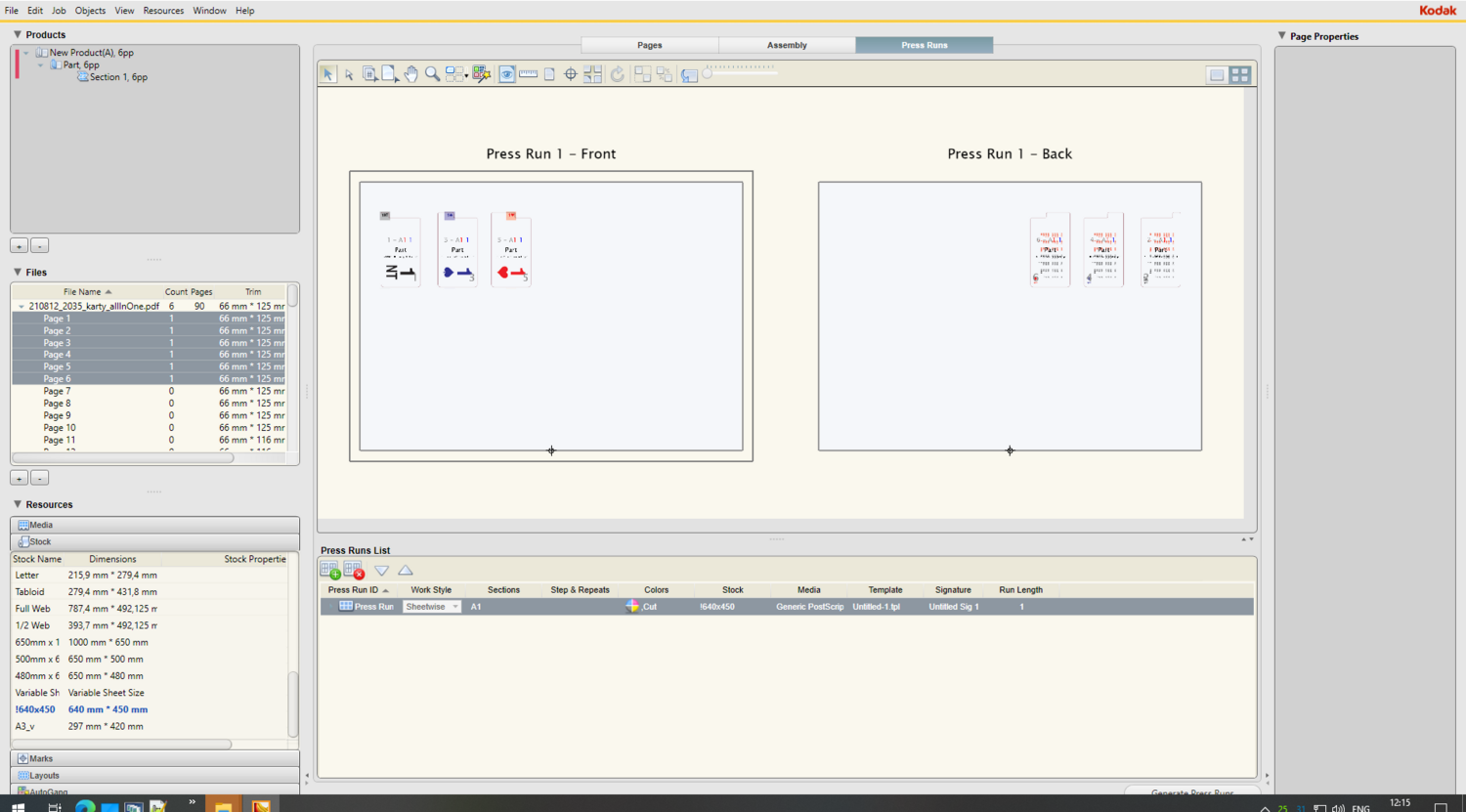
Task: Switch to the Press Runs tab
Action: (x=925, y=45)
